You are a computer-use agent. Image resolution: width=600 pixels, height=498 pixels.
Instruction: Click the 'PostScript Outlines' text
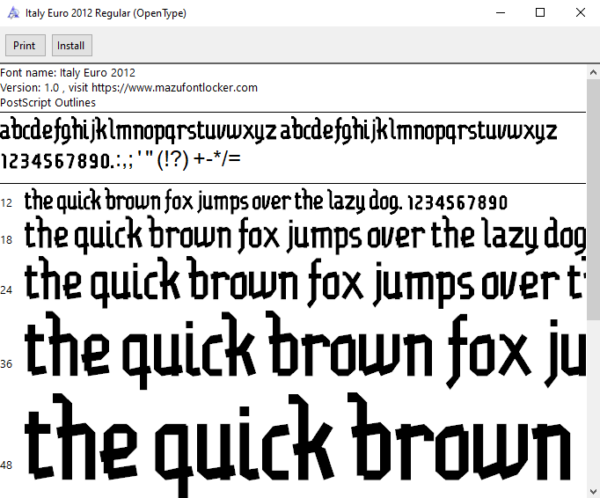click(48, 103)
